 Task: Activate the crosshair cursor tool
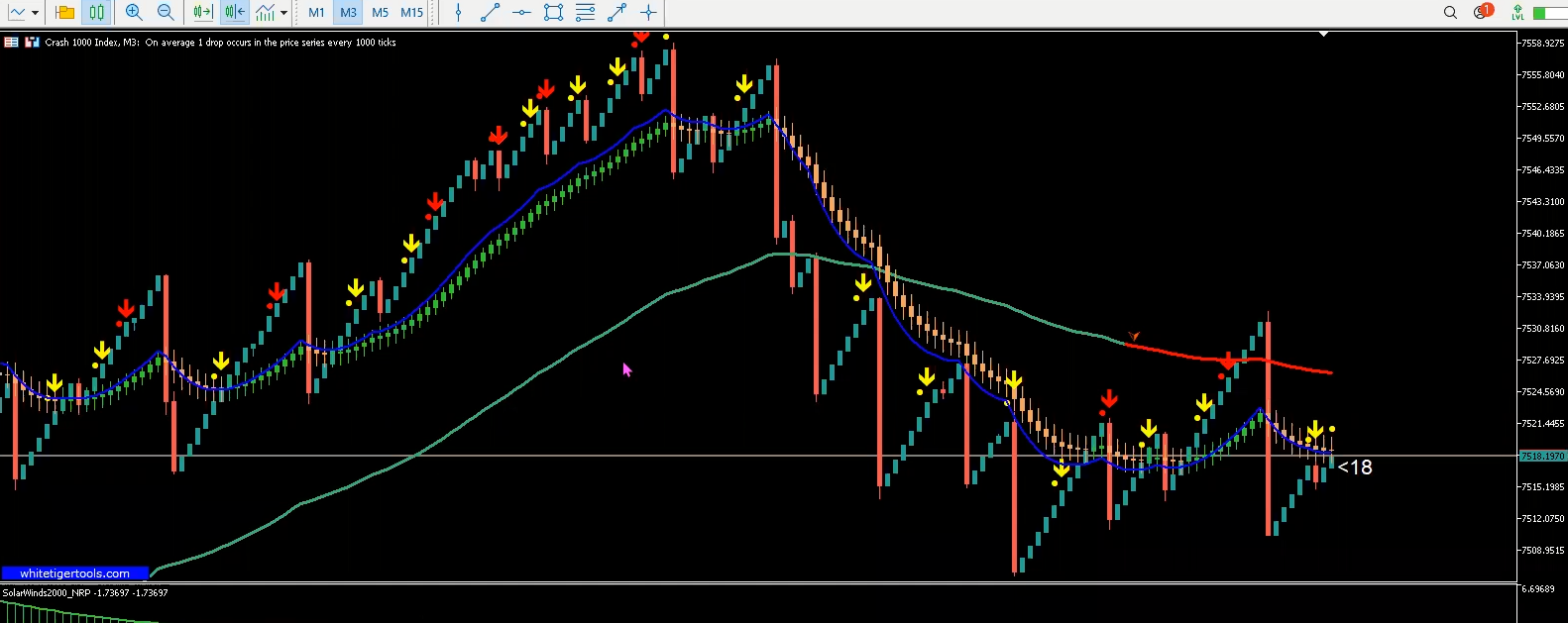coord(648,13)
